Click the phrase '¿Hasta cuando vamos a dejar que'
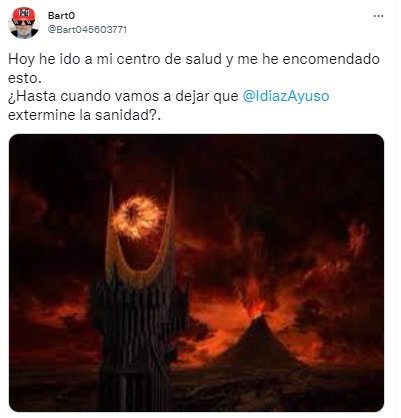 123,97
